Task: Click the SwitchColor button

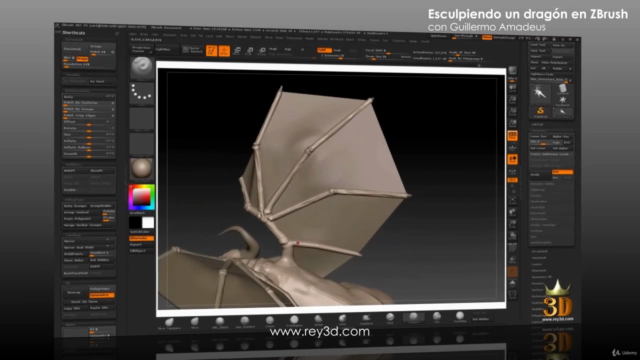Action: (x=141, y=232)
